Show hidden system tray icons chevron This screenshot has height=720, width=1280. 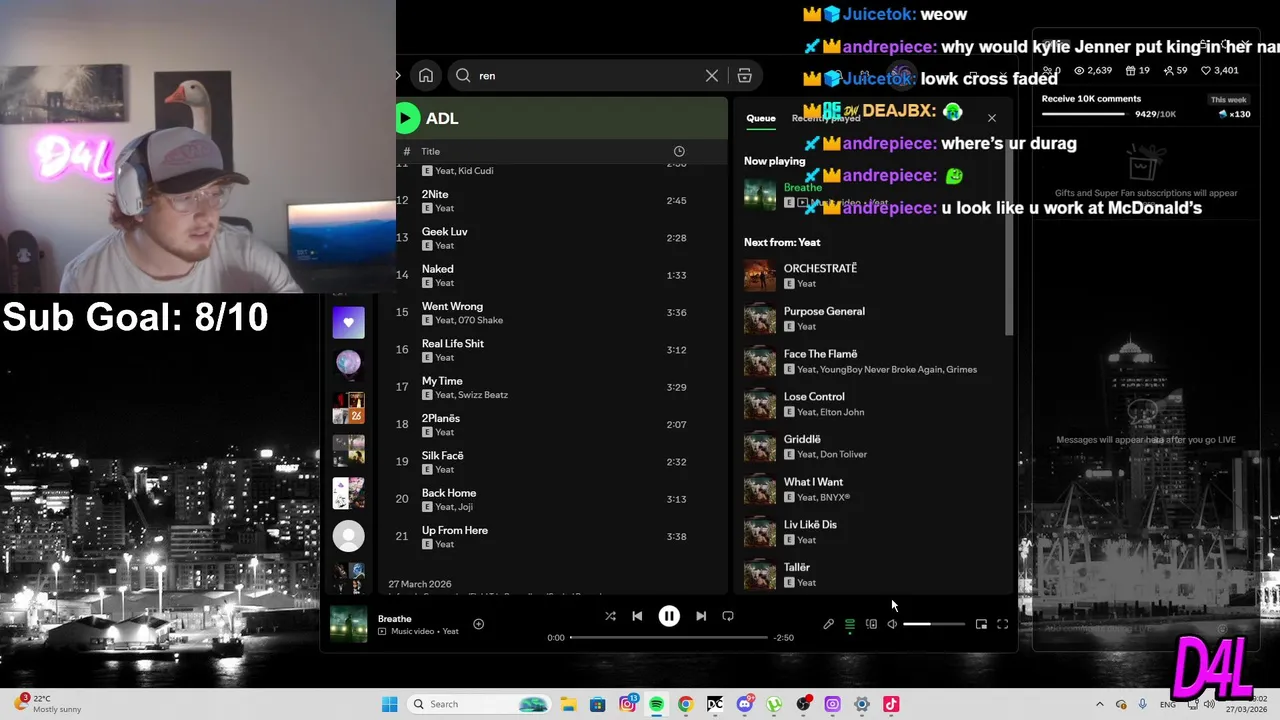[1100, 704]
